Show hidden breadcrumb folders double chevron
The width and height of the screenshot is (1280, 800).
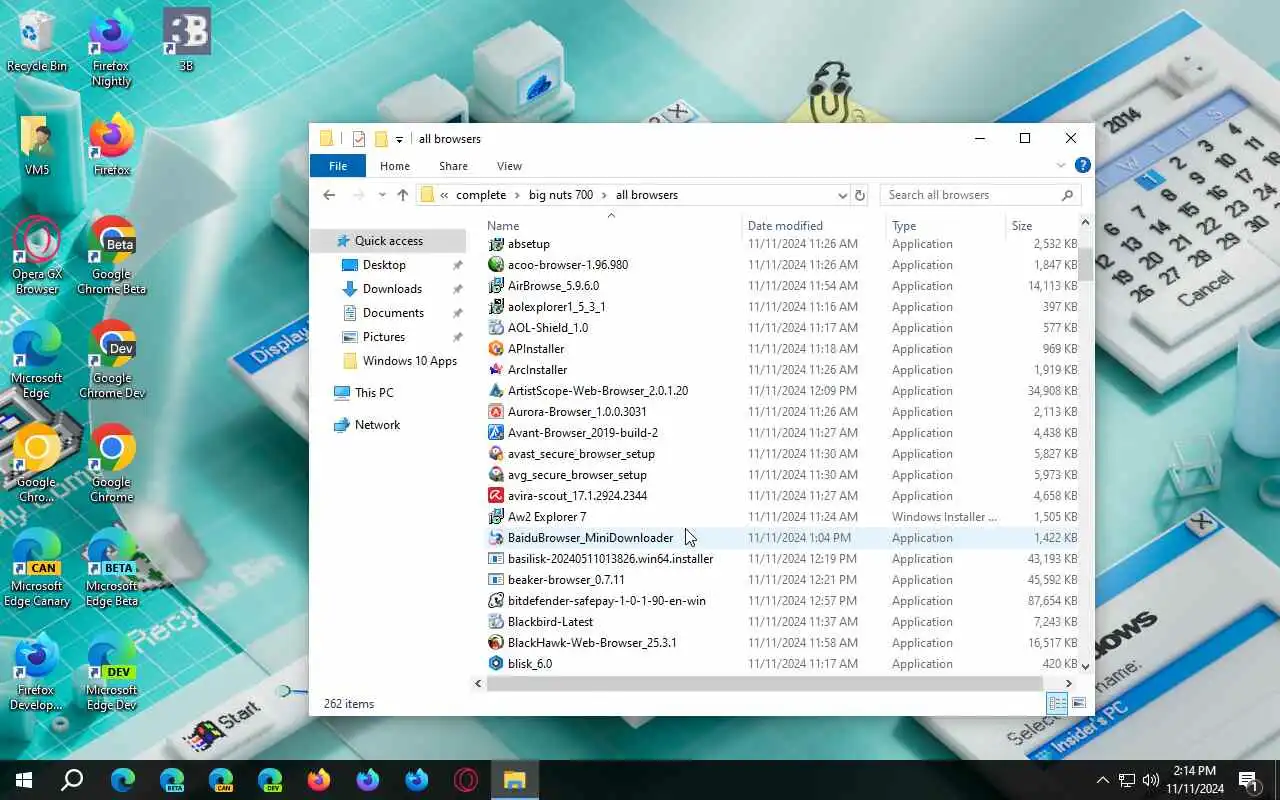[x=444, y=195]
